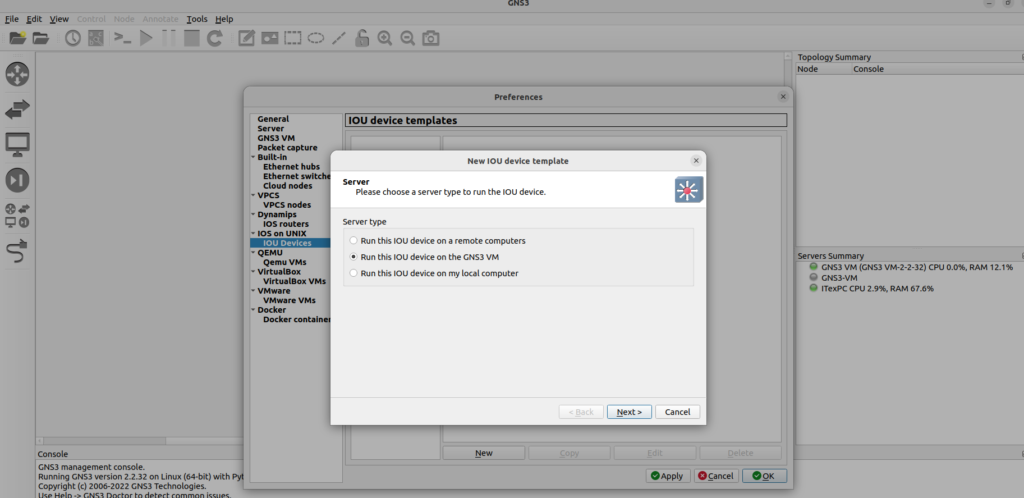This screenshot has width=1024, height=498.
Task: Click the screenshot camera toolbar icon
Action: click(x=430, y=39)
